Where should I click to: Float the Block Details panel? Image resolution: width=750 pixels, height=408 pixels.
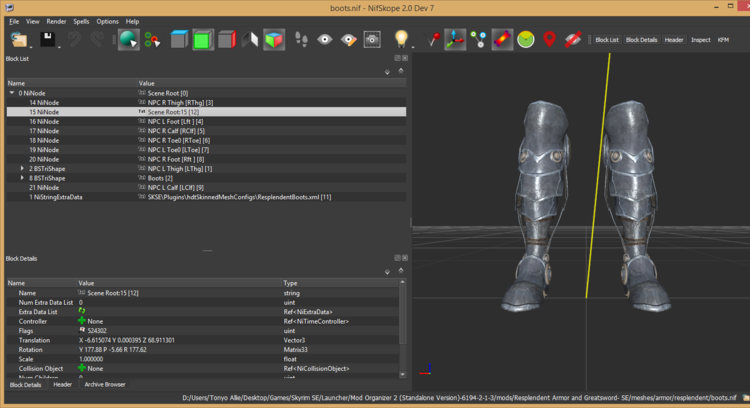click(x=397, y=258)
